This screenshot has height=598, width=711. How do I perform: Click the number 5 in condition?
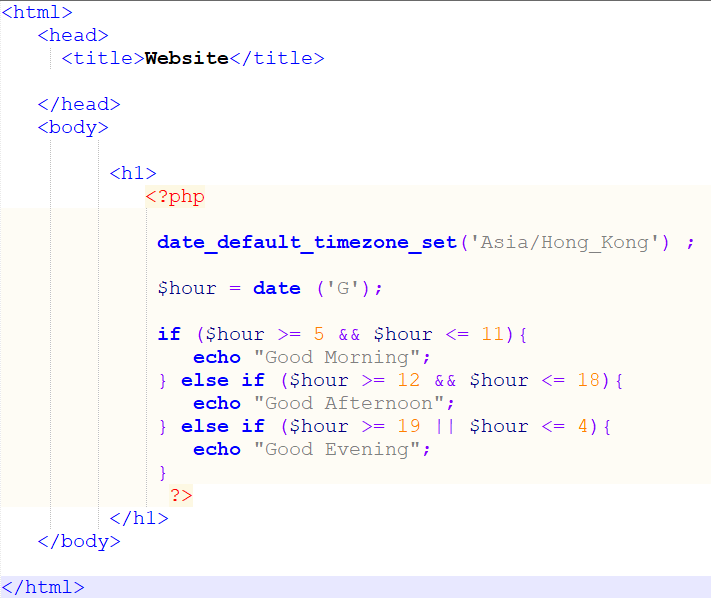click(x=319, y=334)
